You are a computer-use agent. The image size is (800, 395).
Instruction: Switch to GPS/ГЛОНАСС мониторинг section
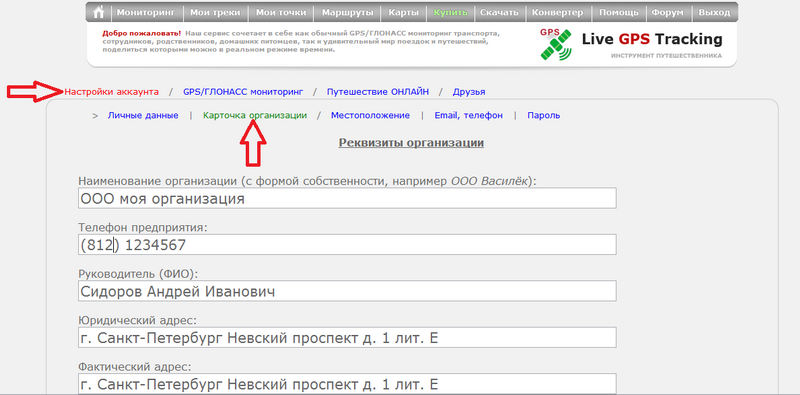243,92
